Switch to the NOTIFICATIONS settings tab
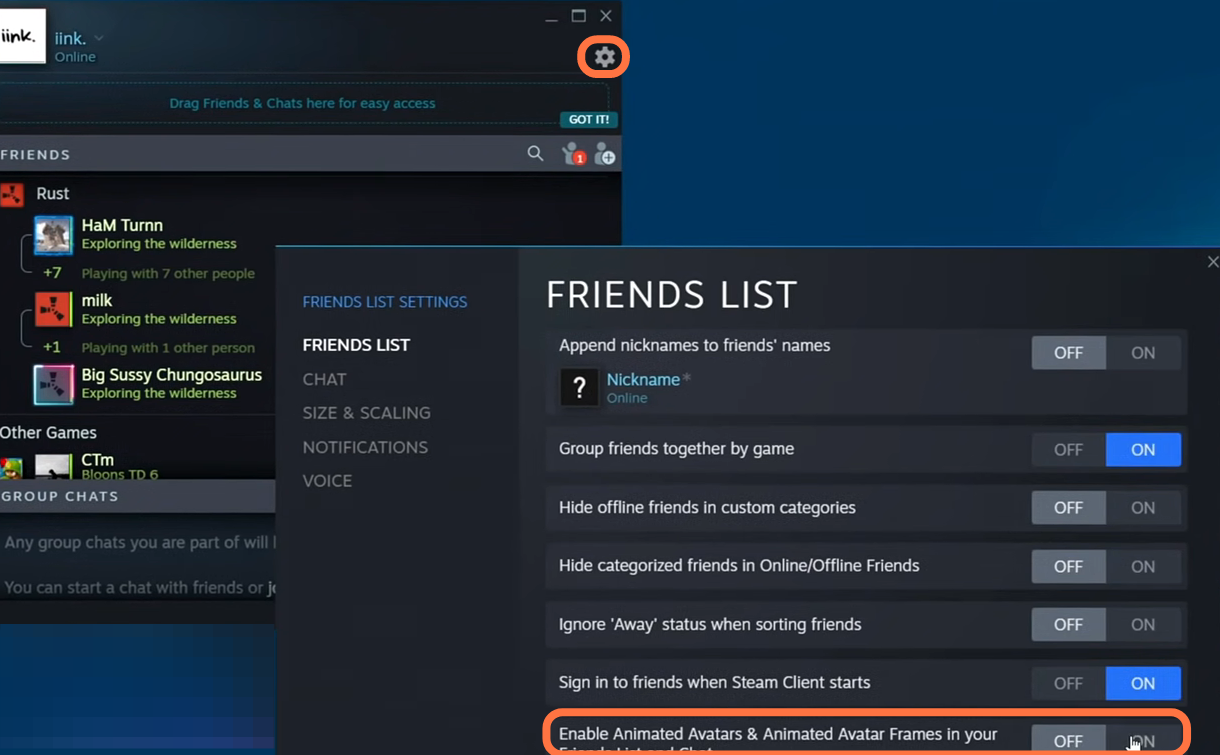The image size is (1220, 755). click(365, 447)
